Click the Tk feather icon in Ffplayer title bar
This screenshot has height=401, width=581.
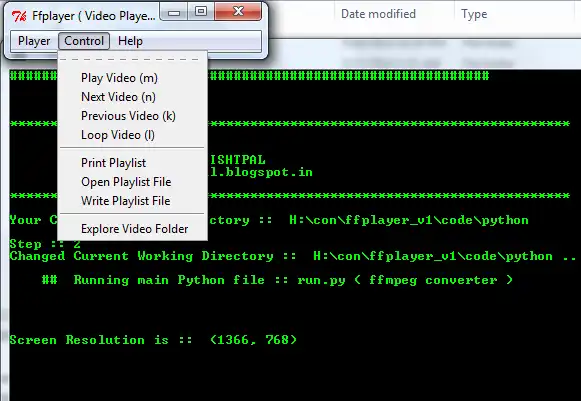(19, 16)
